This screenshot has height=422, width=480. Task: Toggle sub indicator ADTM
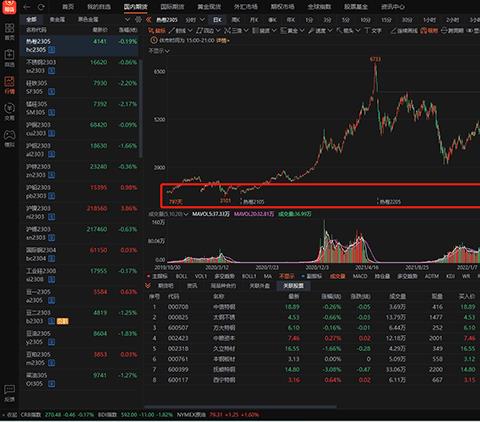[x=432, y=276]
